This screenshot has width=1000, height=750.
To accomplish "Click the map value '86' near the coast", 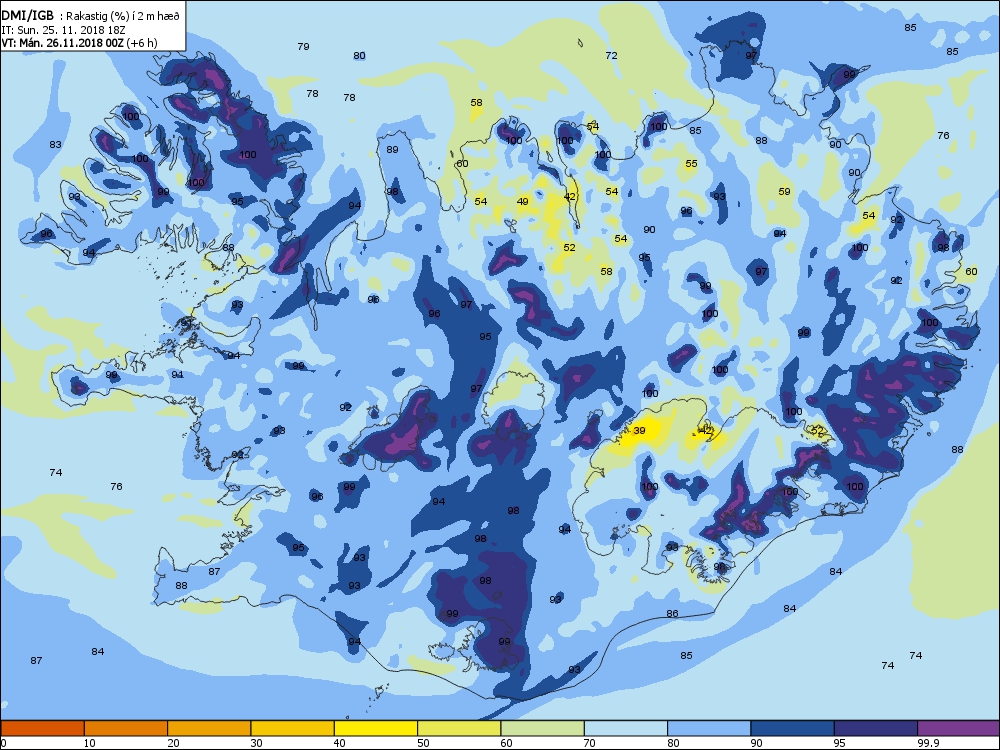I will (x=672, y=614).
